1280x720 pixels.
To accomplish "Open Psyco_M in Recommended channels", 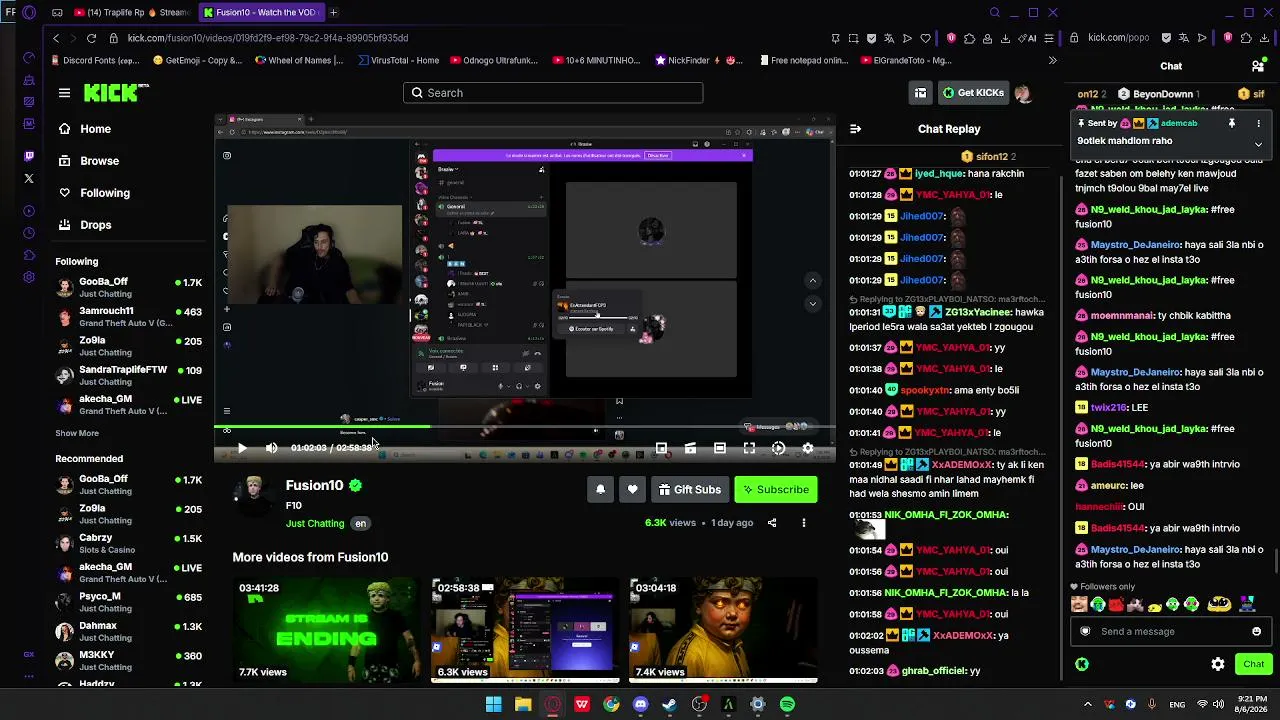I will pos(129,602).
